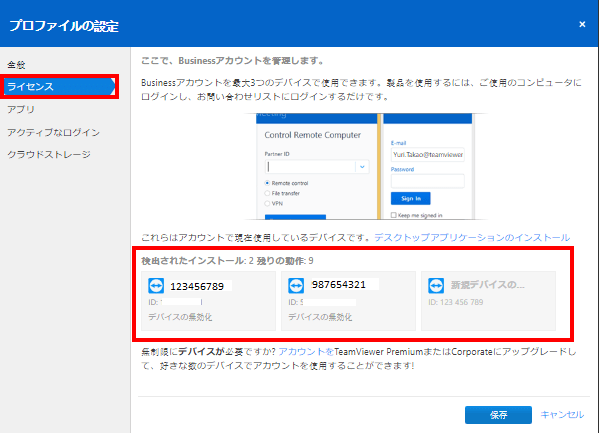Deactivate device 123456789 via デバイスの無効化

(180, 317)
